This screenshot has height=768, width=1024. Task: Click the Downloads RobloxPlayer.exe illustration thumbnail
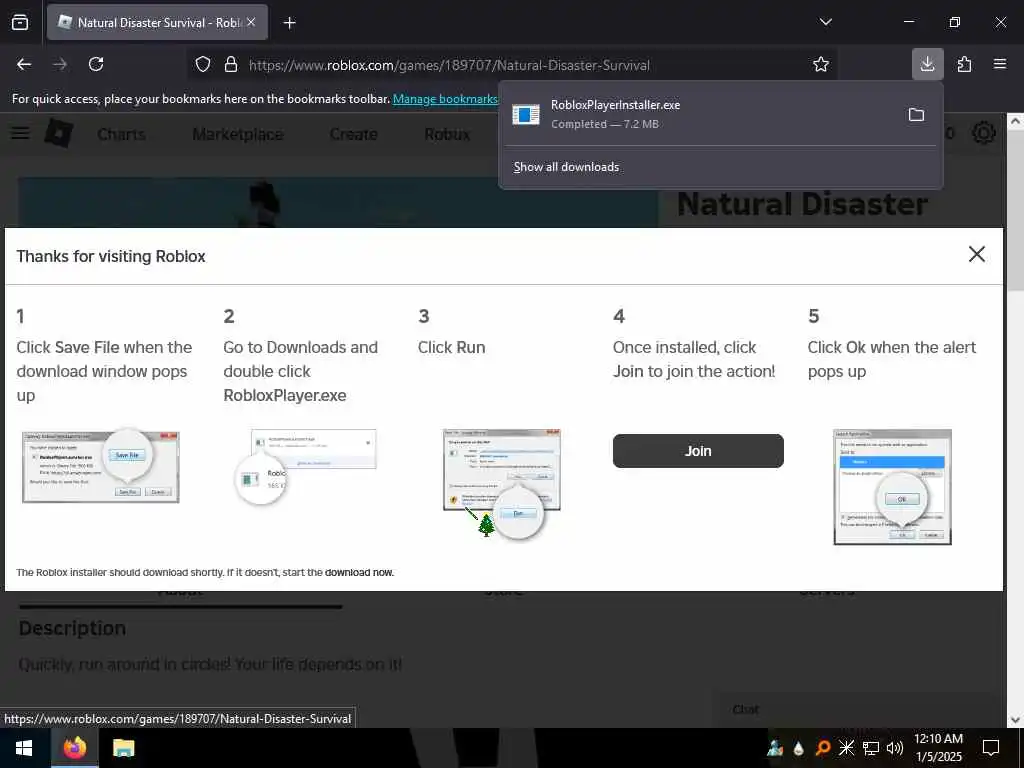pos(306,466)
